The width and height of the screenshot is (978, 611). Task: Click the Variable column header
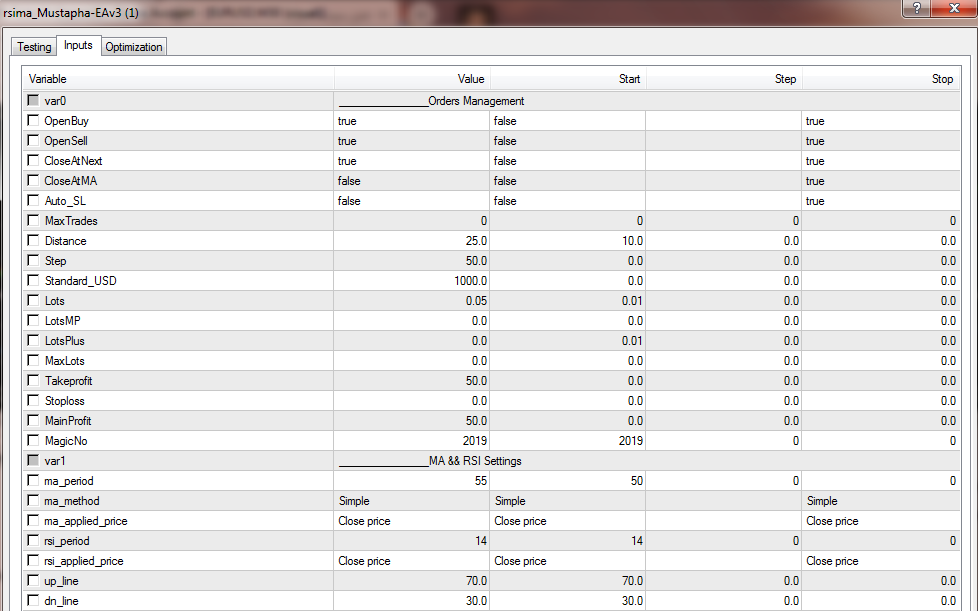pyautogui.click(x=178, y=79)
